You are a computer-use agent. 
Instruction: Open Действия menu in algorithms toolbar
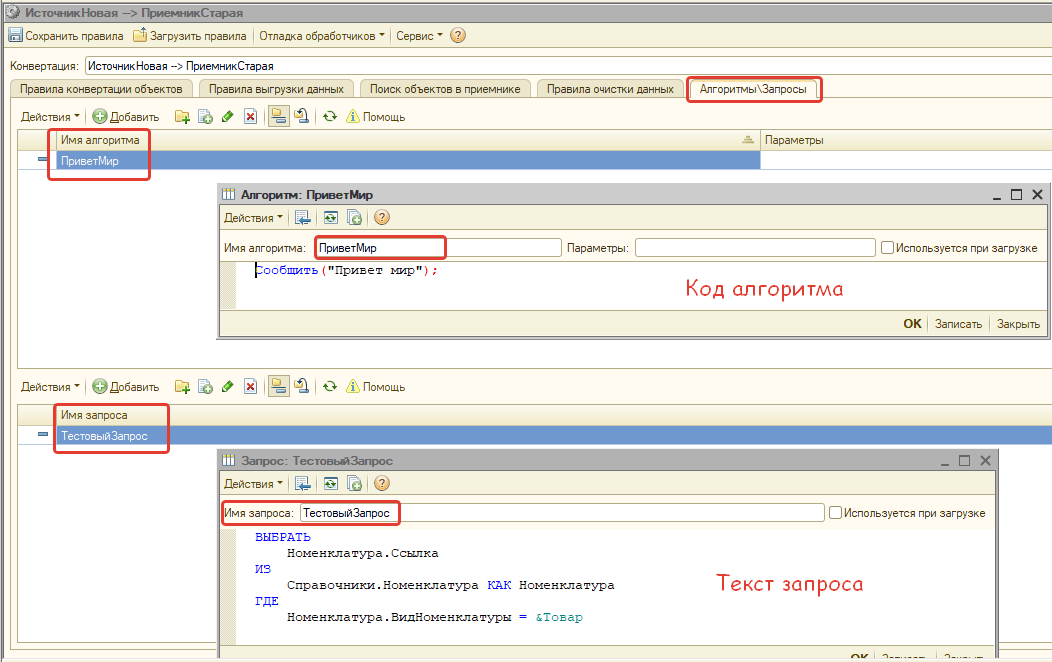(50, 117)
